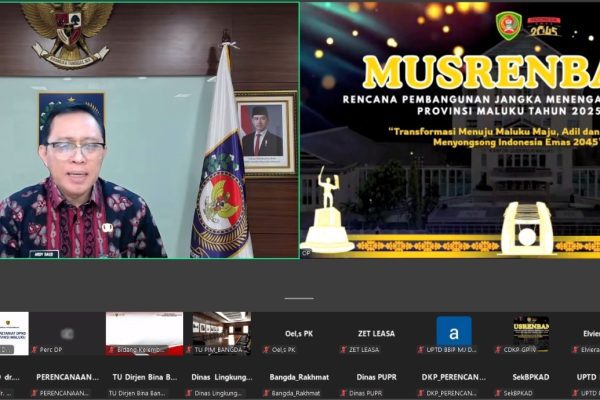Select the blurred avatar of Perc DP
This screenshot has height=400, width=600.
pyautogui.click(x=67, y=334)
